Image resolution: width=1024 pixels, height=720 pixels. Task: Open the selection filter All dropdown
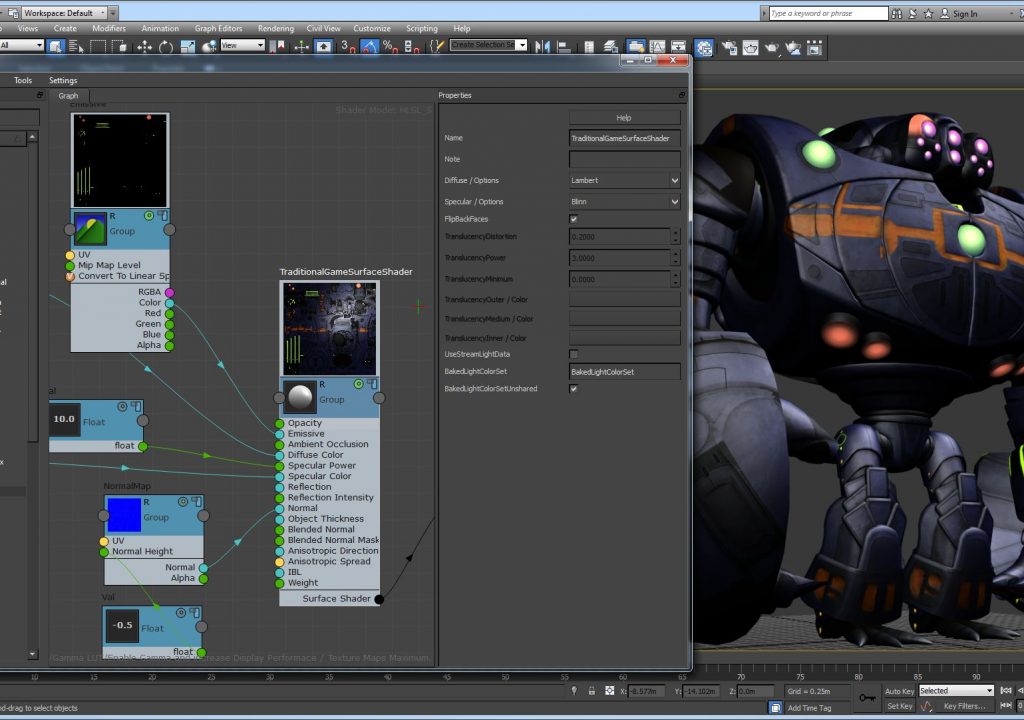point(21,45)
